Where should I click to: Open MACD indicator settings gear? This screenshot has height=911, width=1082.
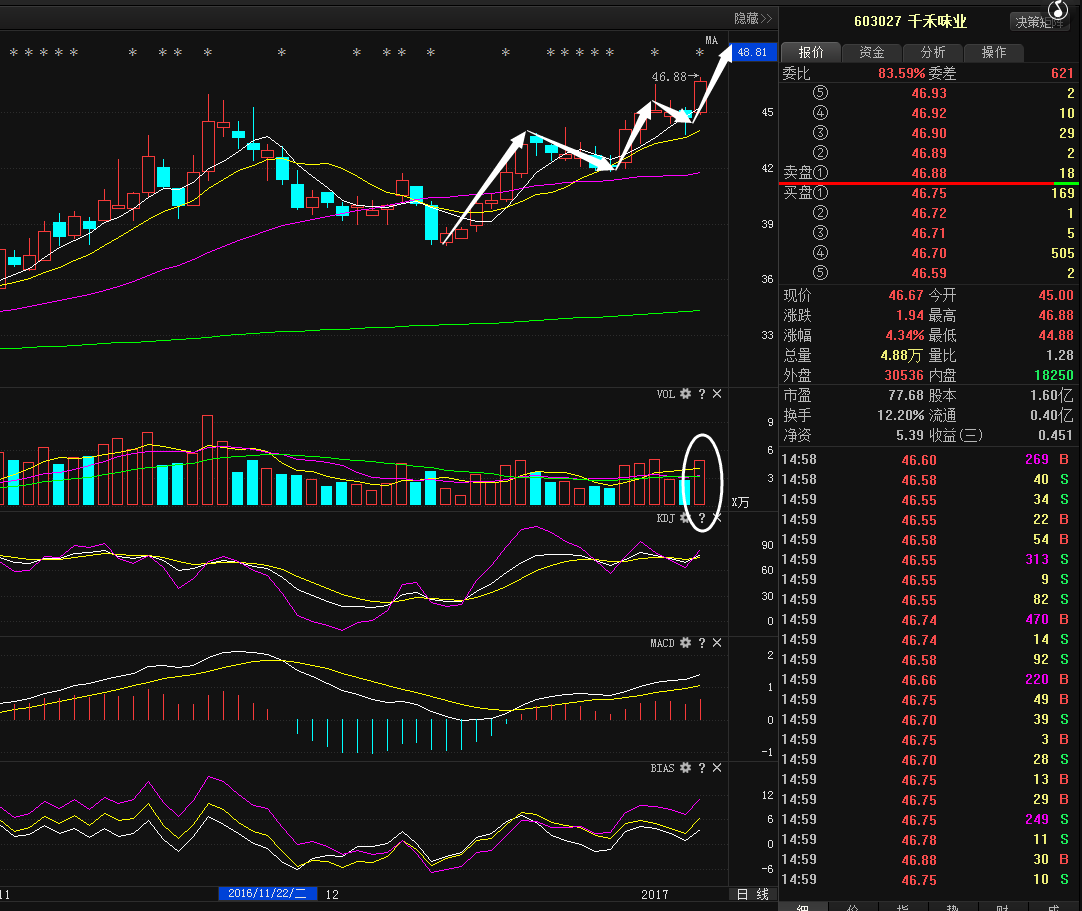coord(685,643)
